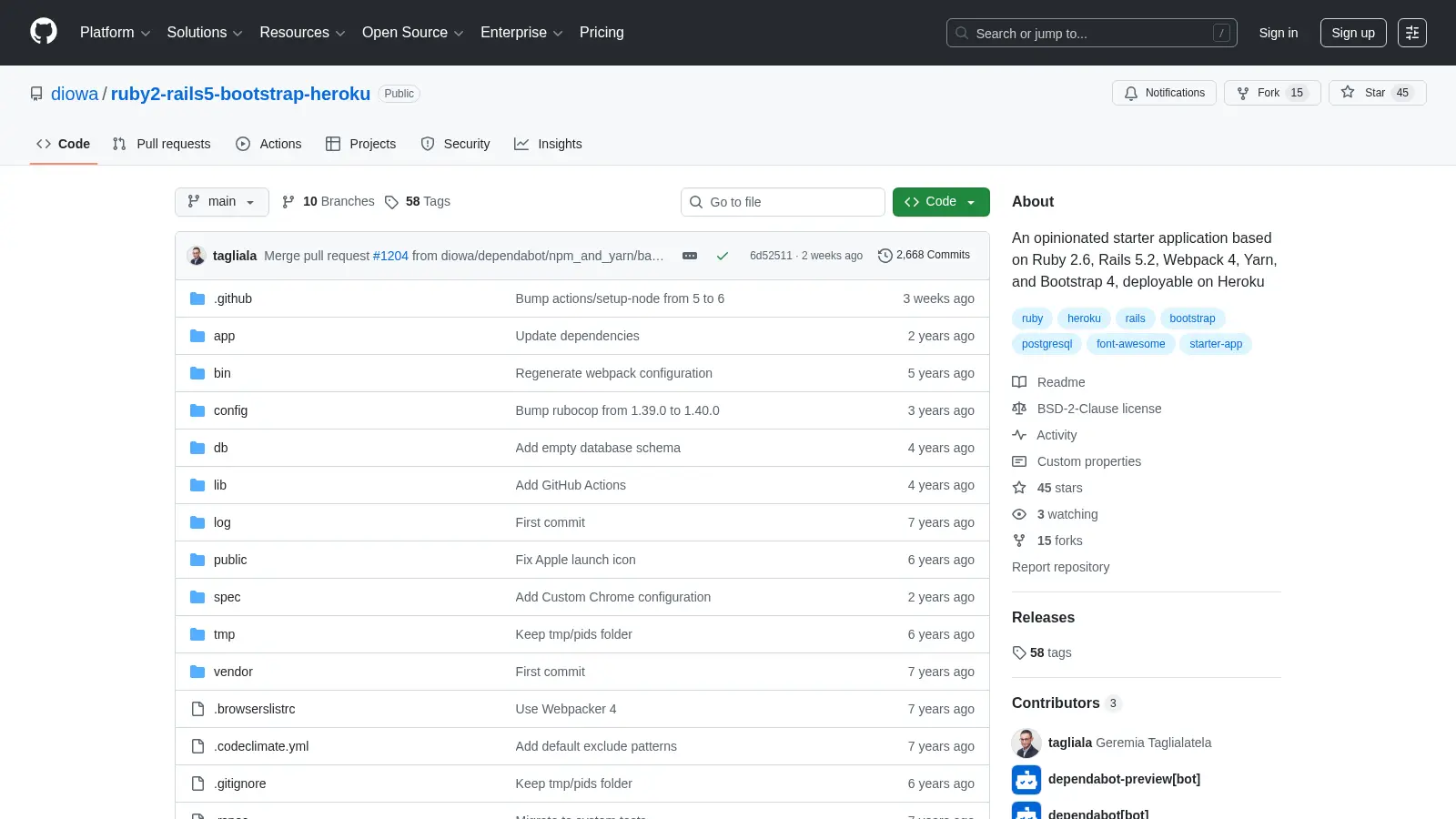Open commit 'Bump rubocop from 1.39.0 to 1.40.0'
This screenshot has width=1456, height=819.
coord(618,410)
